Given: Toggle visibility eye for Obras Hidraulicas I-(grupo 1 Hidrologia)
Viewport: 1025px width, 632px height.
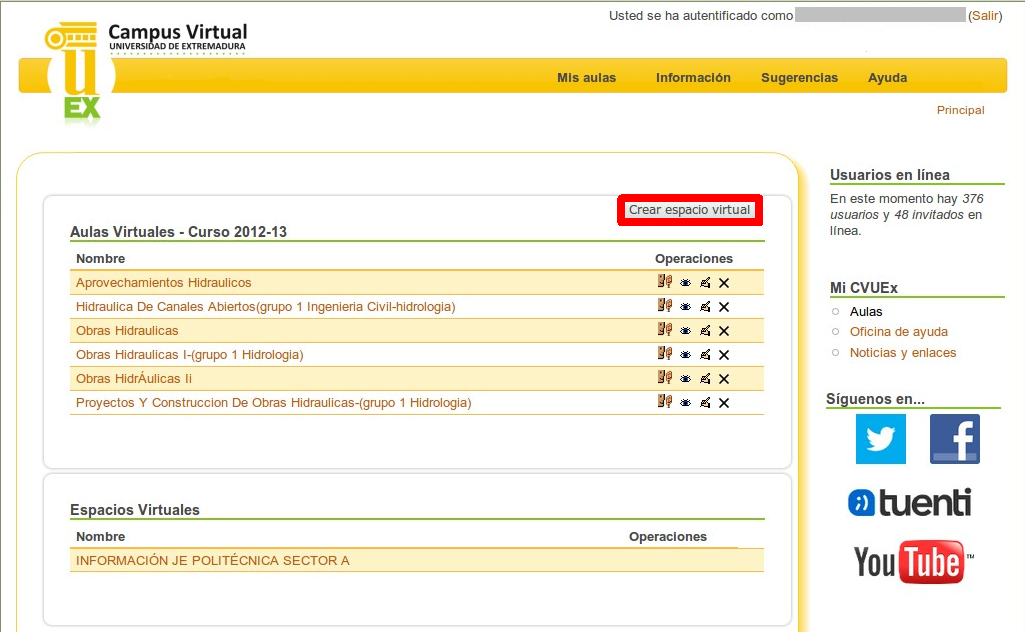Looking at the screenshot, I should tap(685, 355).
